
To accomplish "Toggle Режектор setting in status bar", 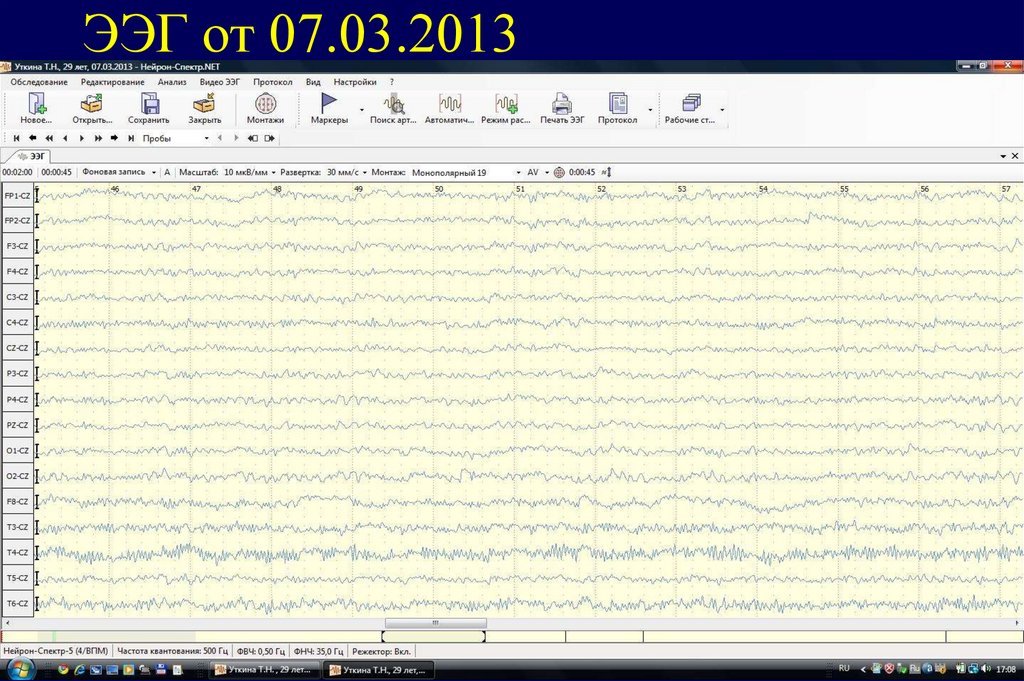I will coord(383,650).
